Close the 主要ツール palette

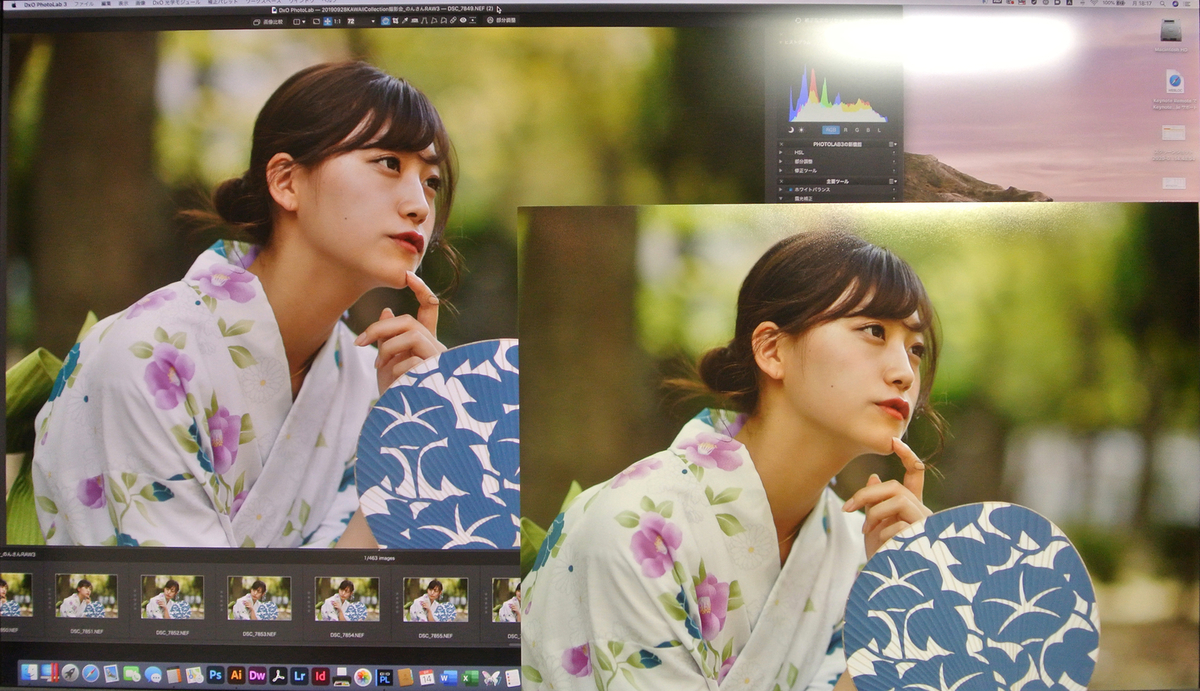781,181
